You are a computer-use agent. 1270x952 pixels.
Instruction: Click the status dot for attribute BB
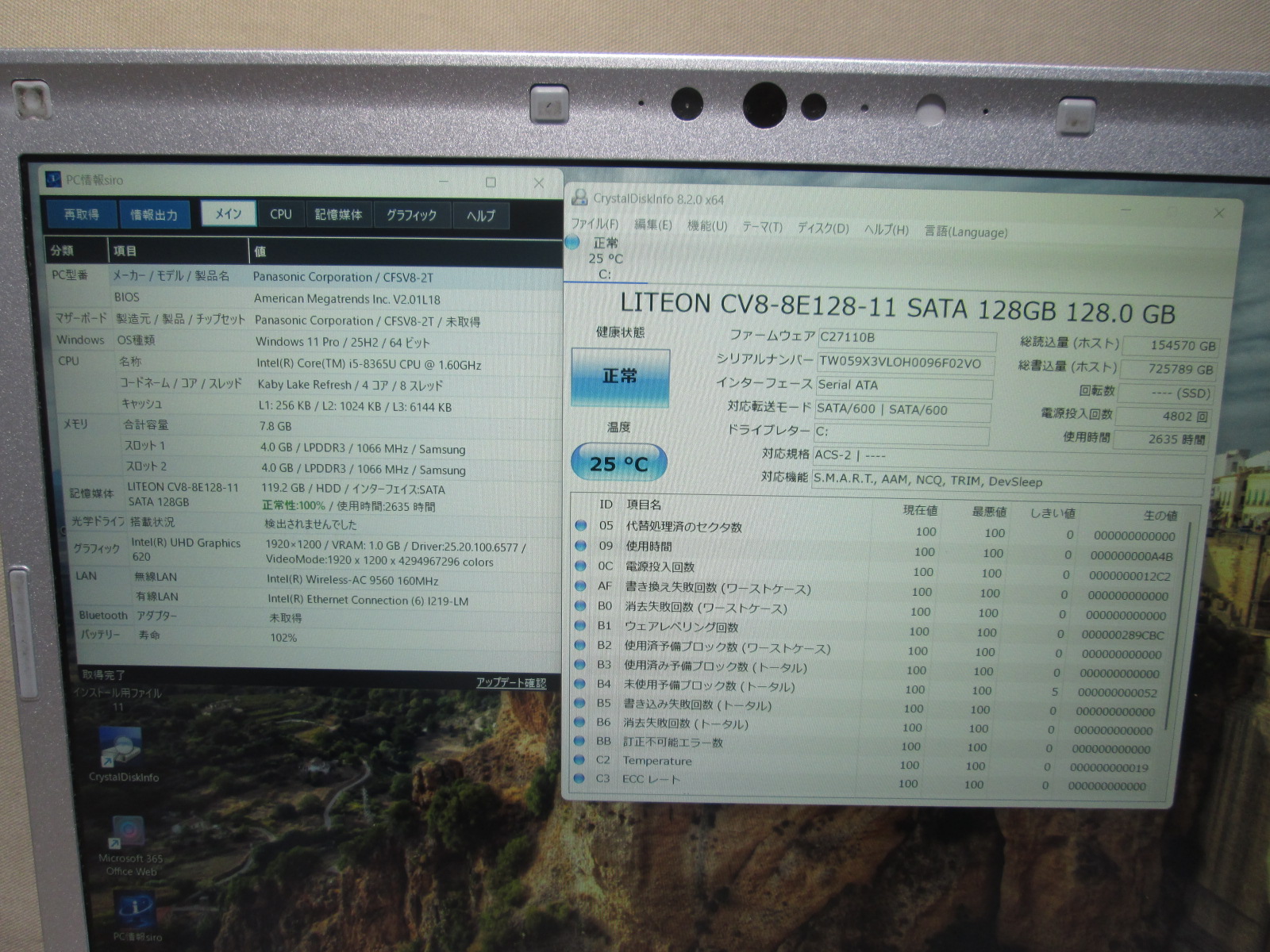[580, 741]
